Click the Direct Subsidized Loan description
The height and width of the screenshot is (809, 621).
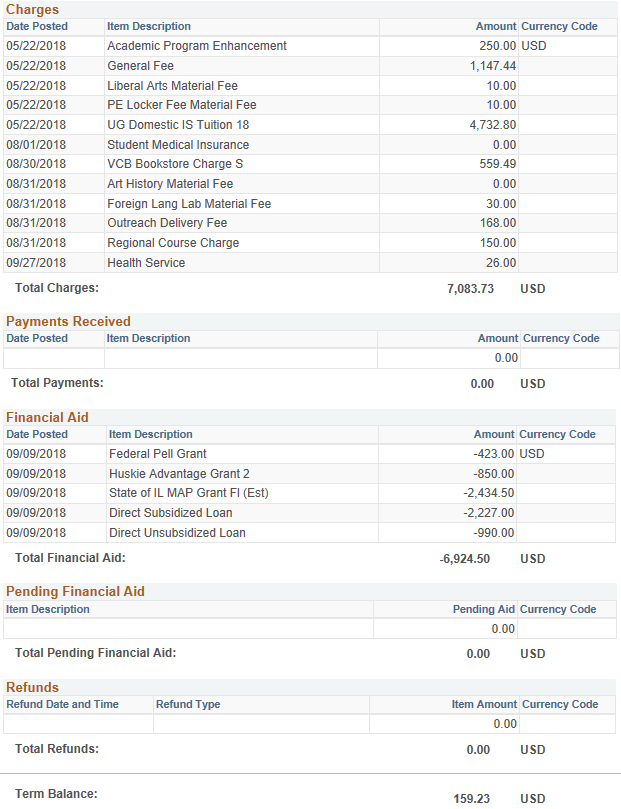tap(170, 513)
